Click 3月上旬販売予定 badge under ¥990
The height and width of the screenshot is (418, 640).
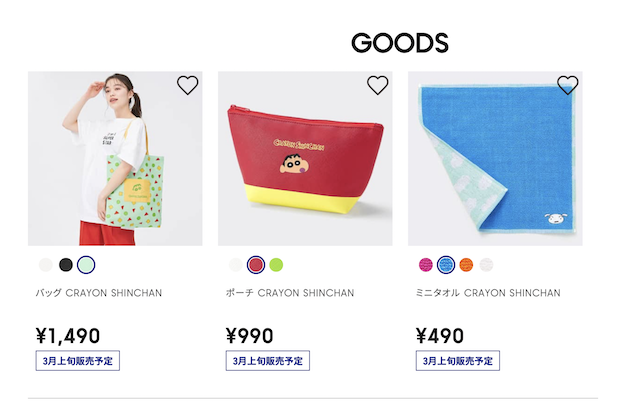click(x=268, y=361)
